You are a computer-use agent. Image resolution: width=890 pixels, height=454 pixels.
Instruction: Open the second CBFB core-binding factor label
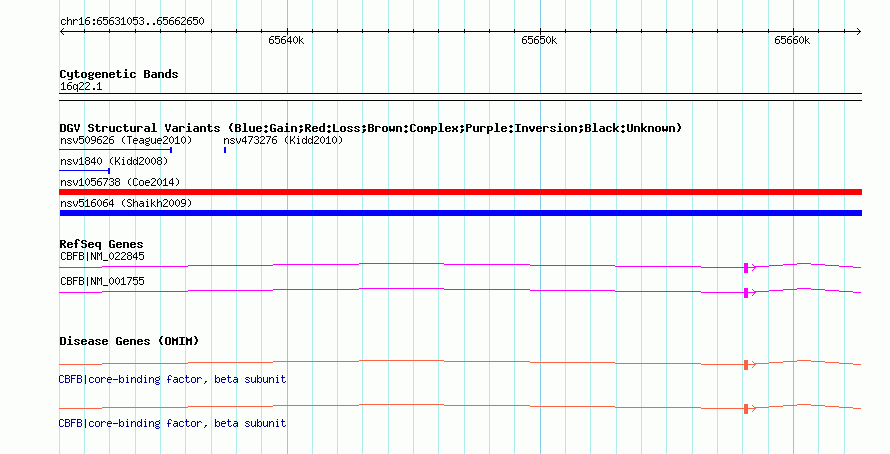click(x=173, y=423)
